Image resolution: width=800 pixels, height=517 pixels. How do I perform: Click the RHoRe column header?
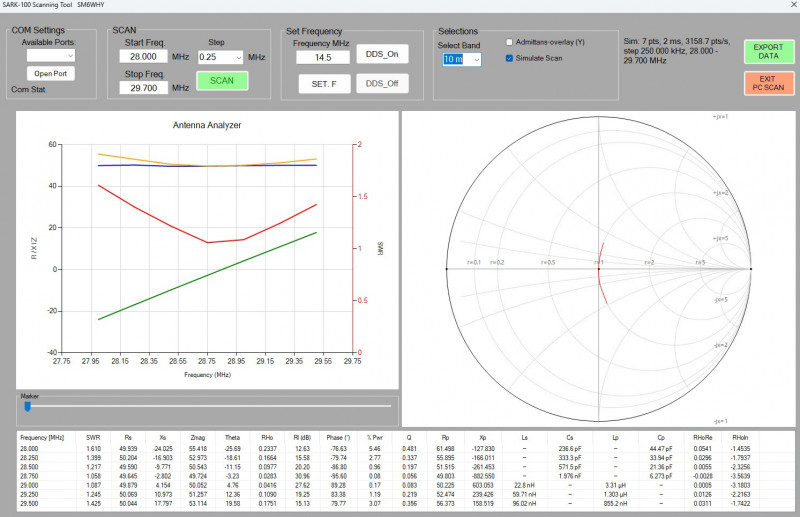(x=703, y=437)
